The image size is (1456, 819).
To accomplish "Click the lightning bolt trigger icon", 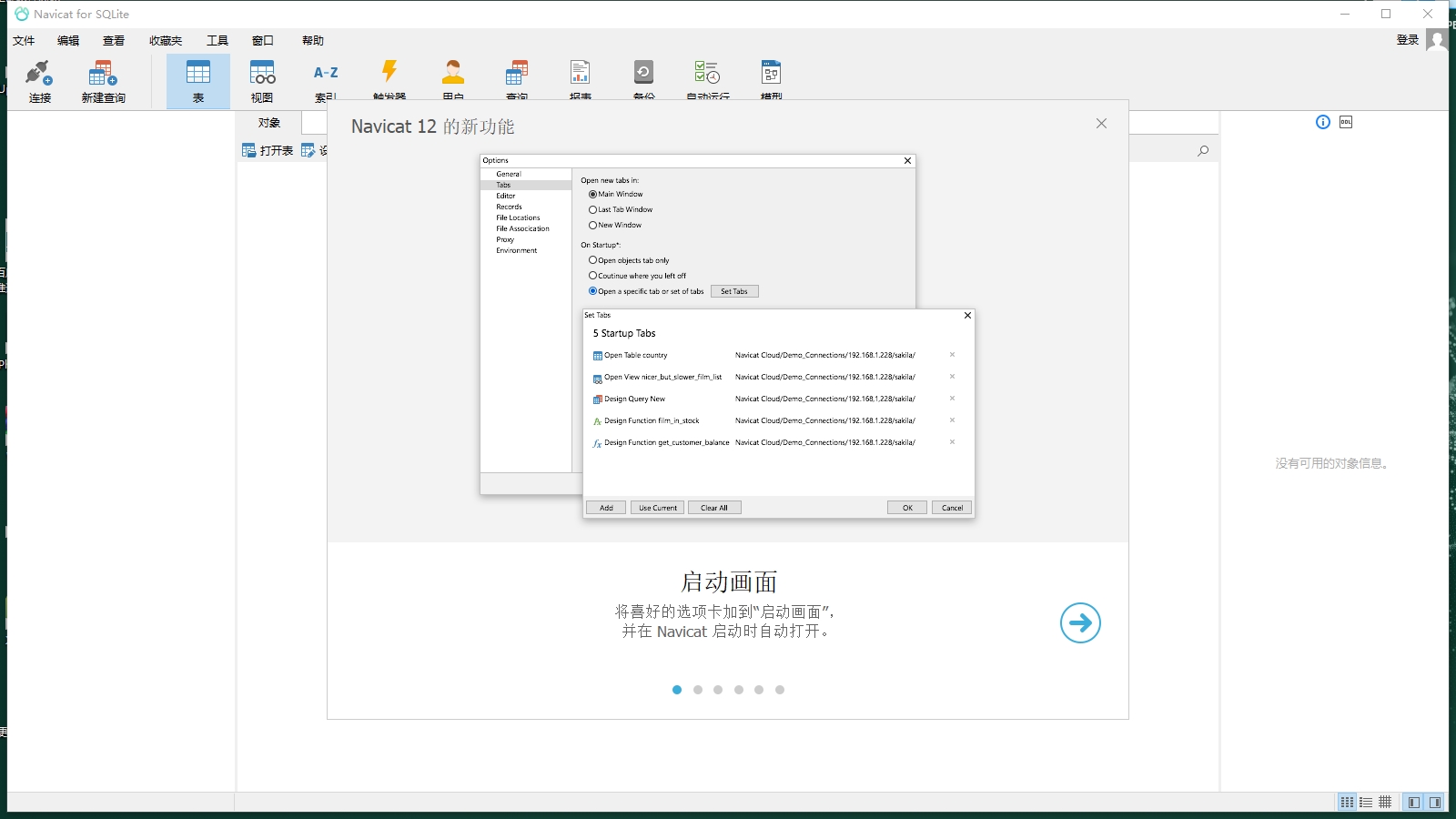I will (x=389, y=72).
